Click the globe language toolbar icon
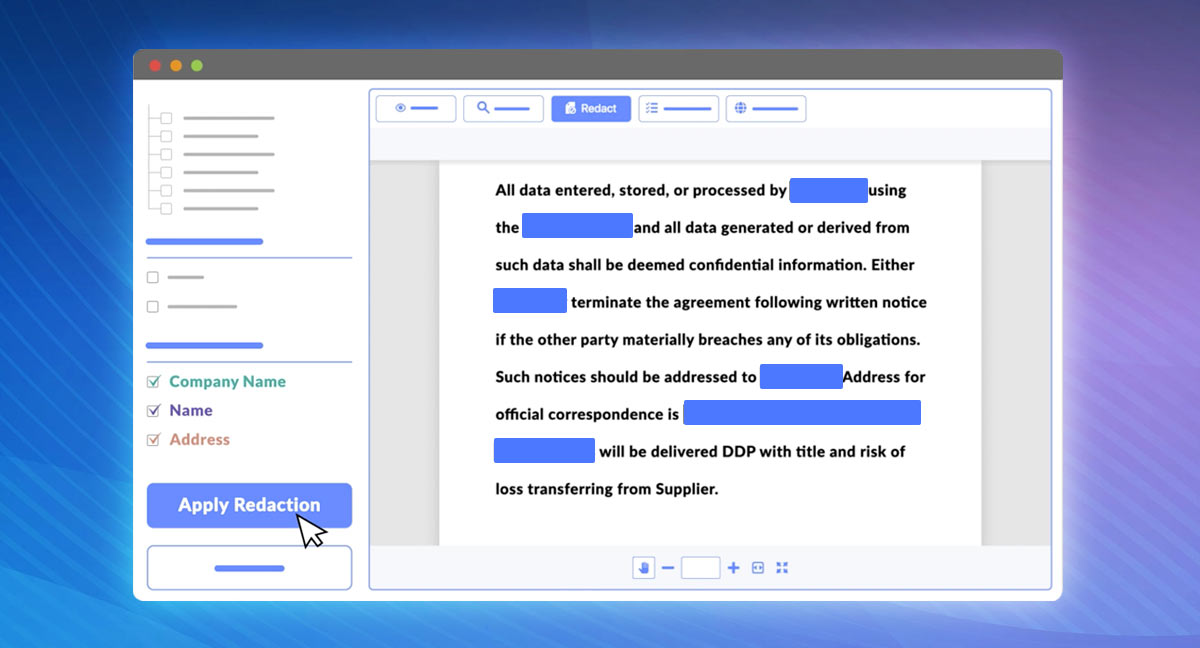1200x648 pixels. pyautogui.click(x=765, y=108)
